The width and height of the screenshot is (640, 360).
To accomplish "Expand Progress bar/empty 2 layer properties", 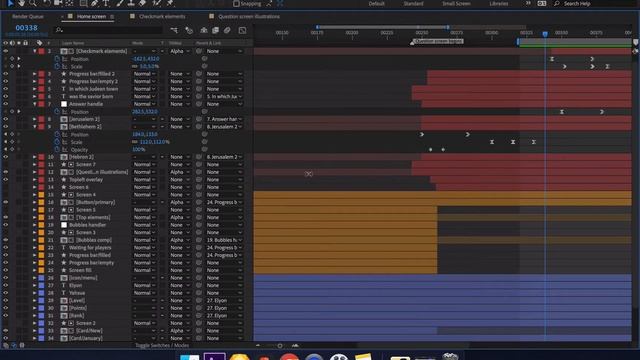I will point(35,81).
